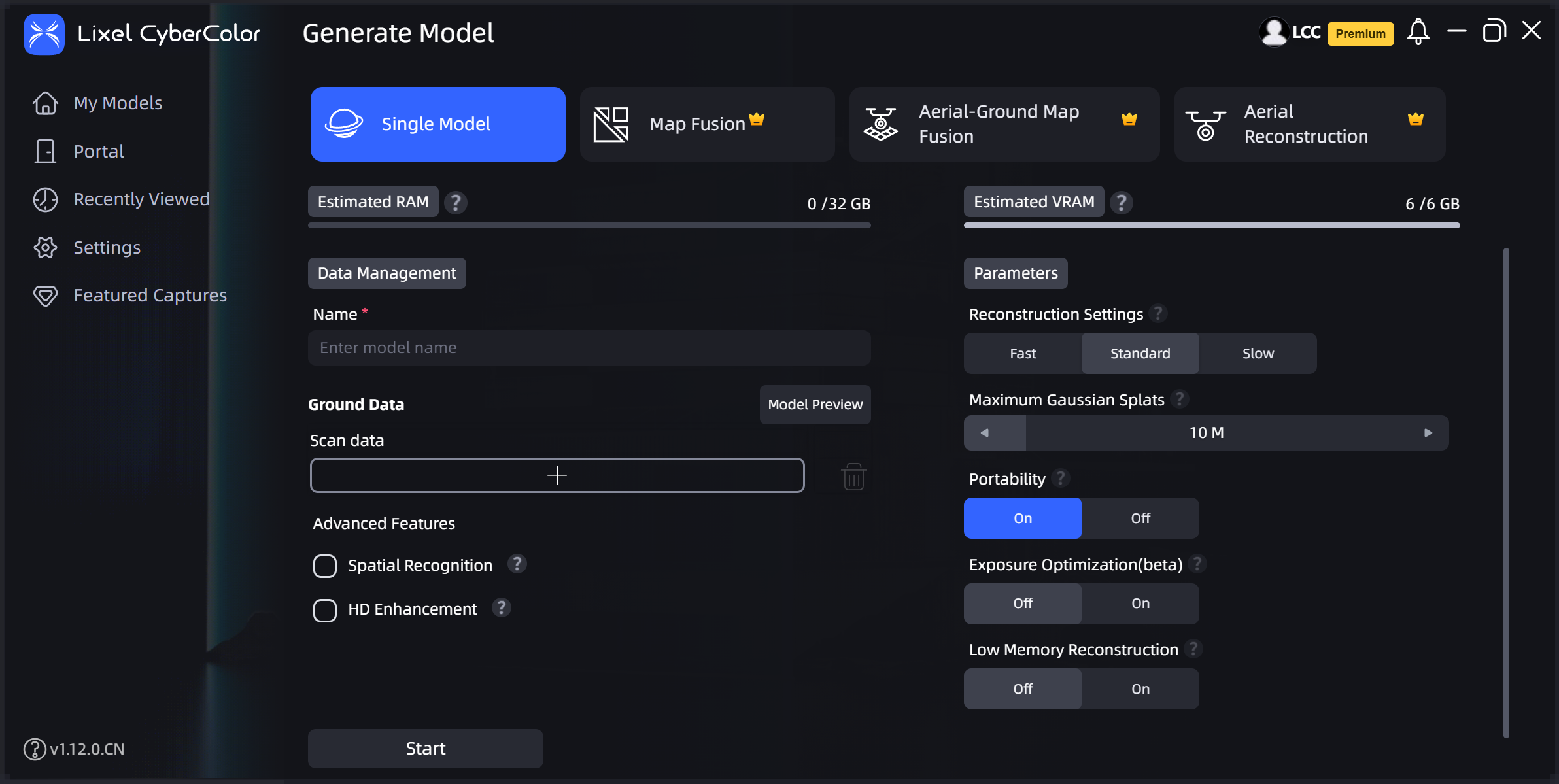This screenshot has height=784, width=1559.
Task: Click the Recently Viewed clock icon
Action: [x=45, y=199]
